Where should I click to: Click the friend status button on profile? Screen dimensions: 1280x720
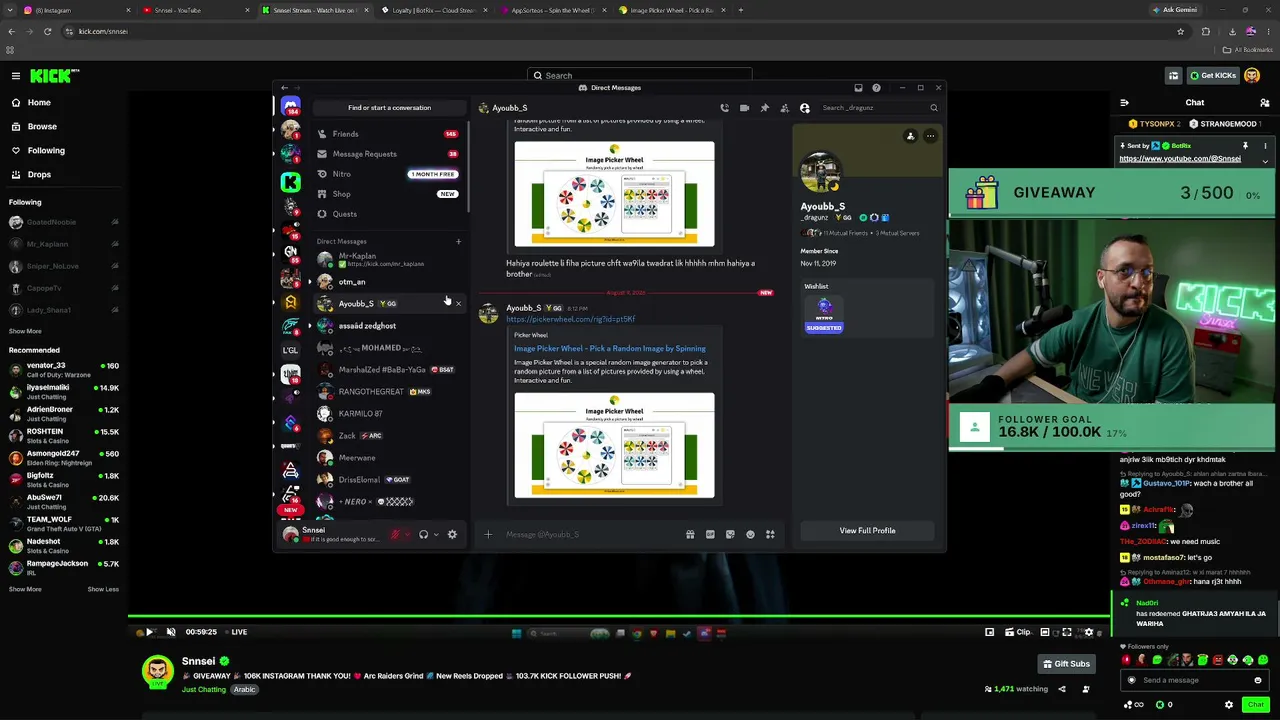tap(910, 136)
